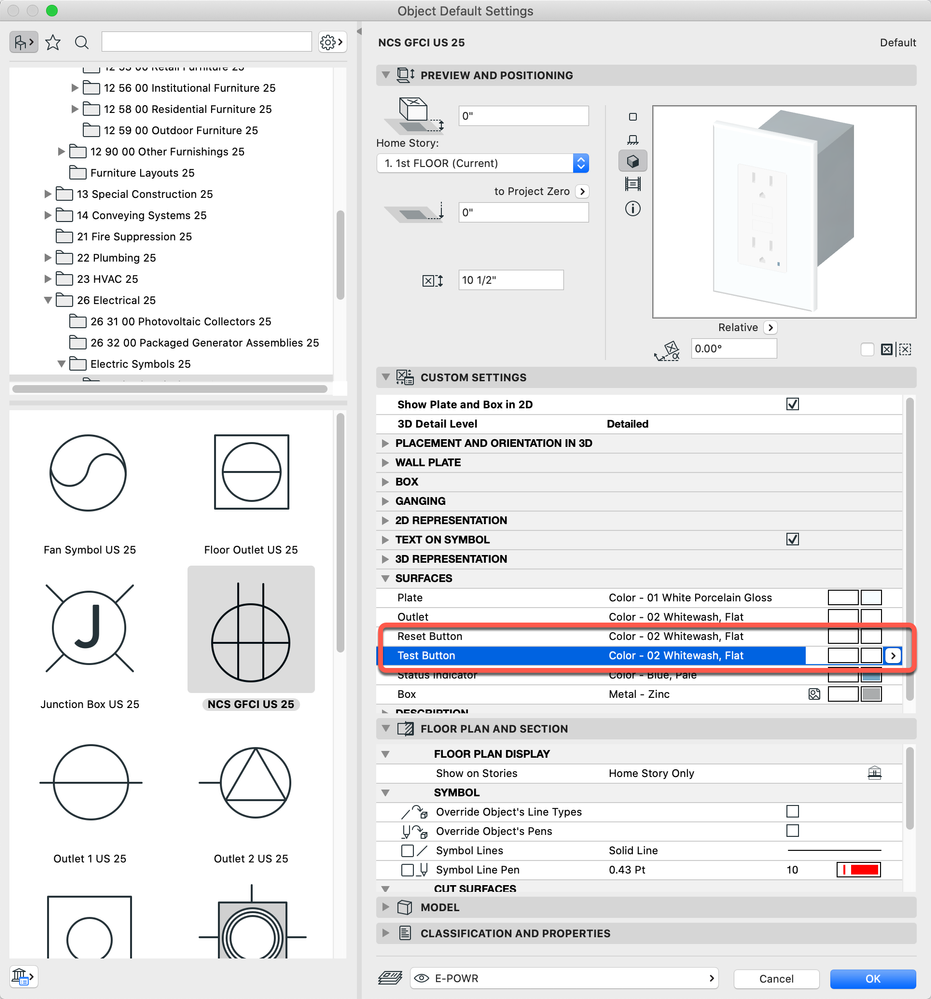Switch preview to 2D symbol view
This screenshot has width=931, height=999.
click(x=633, y=117)
